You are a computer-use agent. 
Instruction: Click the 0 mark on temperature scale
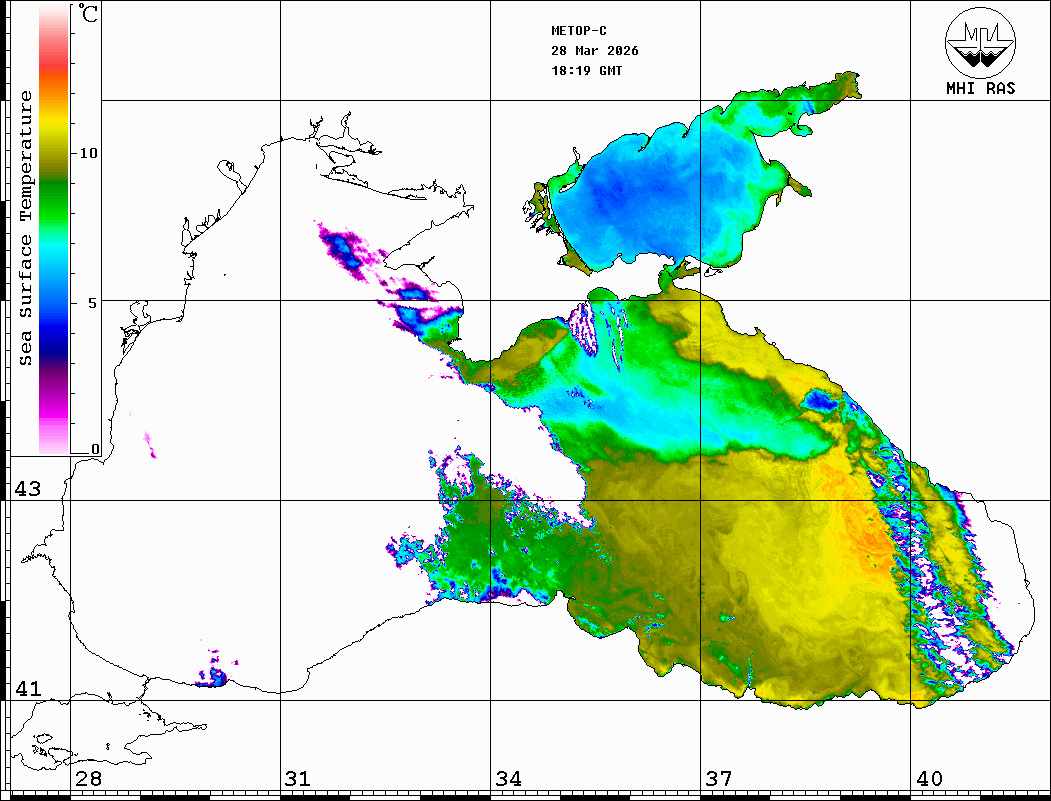tap(95, 449)
